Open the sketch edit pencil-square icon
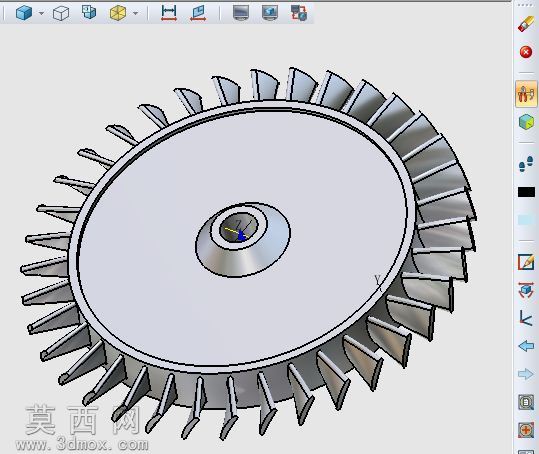This screenshot has width=539, height=454. 526,262
